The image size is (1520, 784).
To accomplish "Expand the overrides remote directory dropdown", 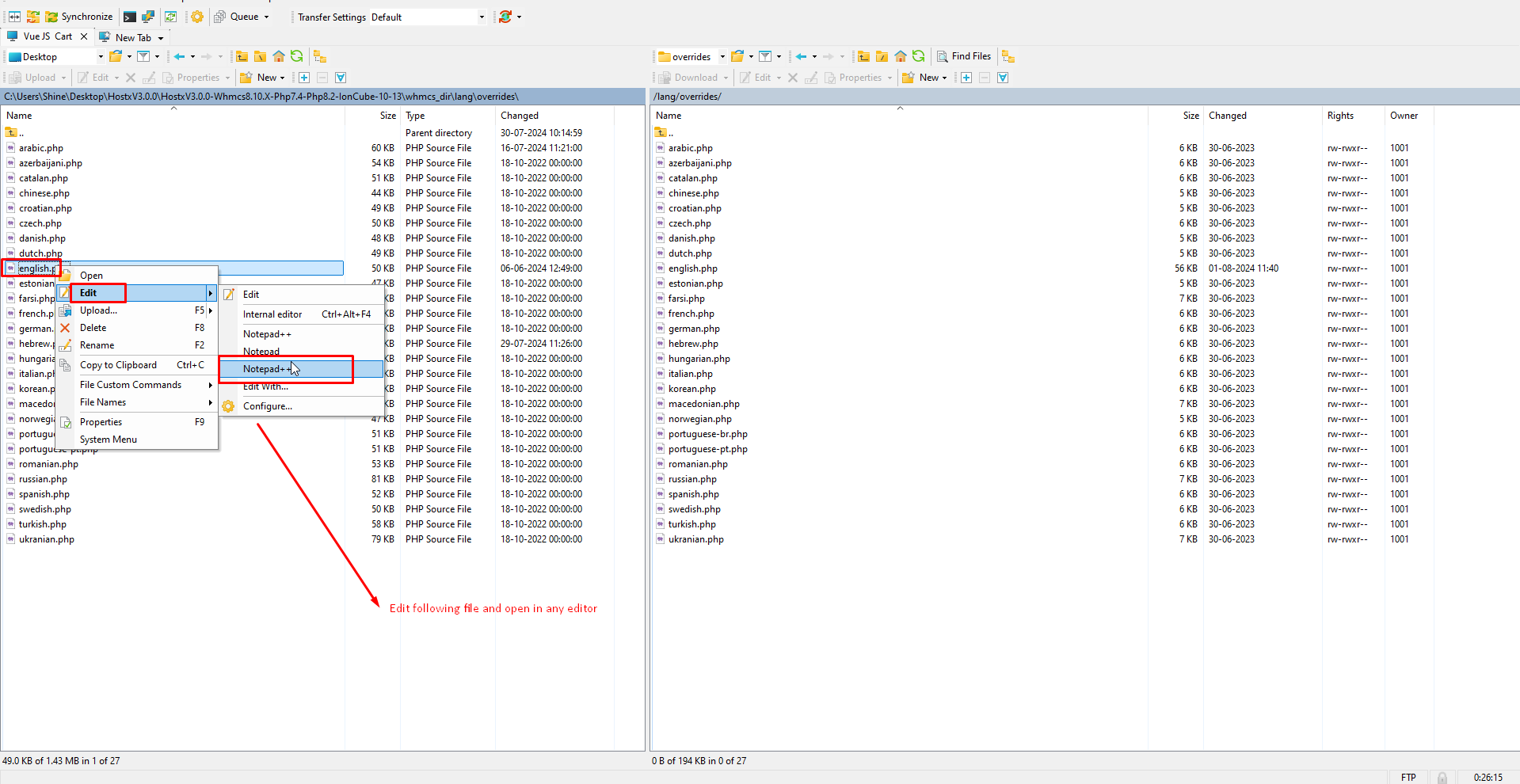I will (722, 56).
